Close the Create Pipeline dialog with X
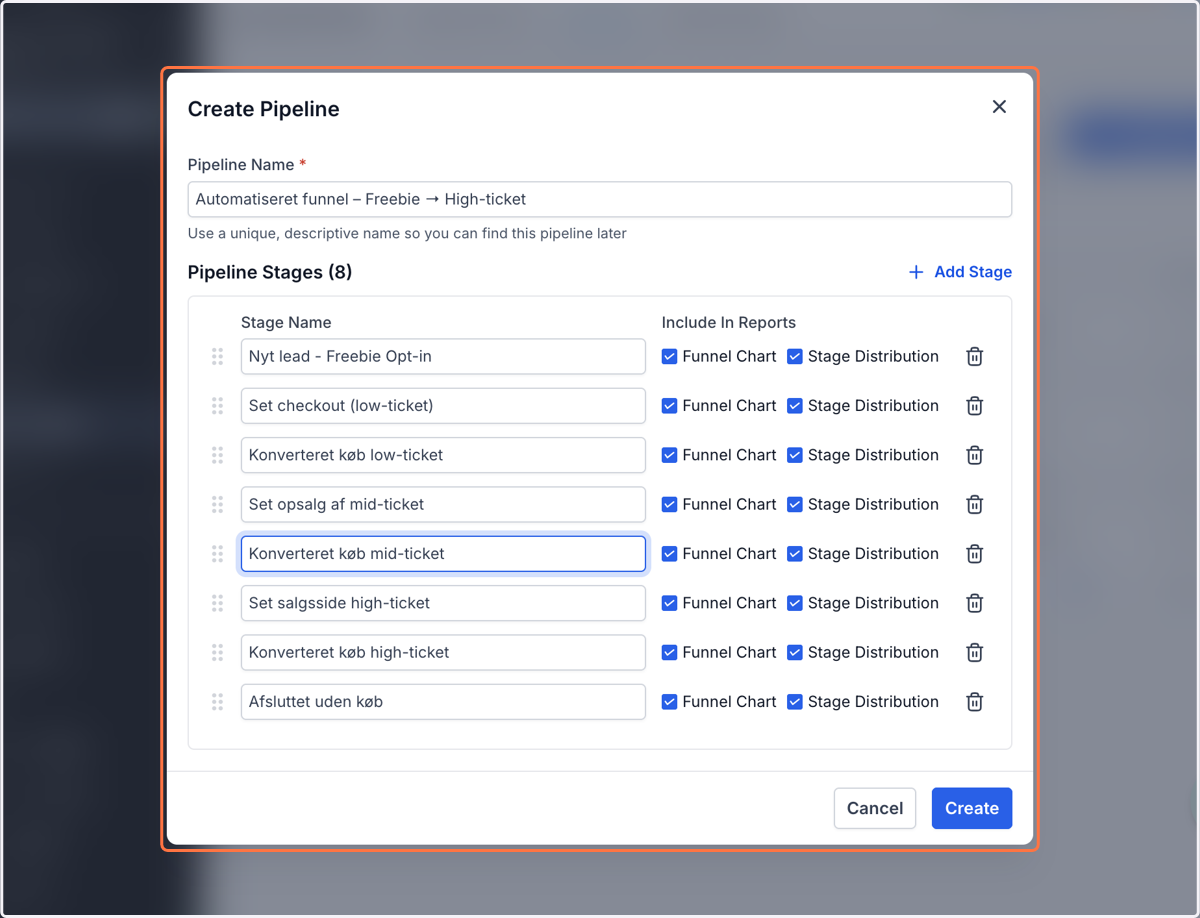 pyautogui.click(x=999, y=107)
